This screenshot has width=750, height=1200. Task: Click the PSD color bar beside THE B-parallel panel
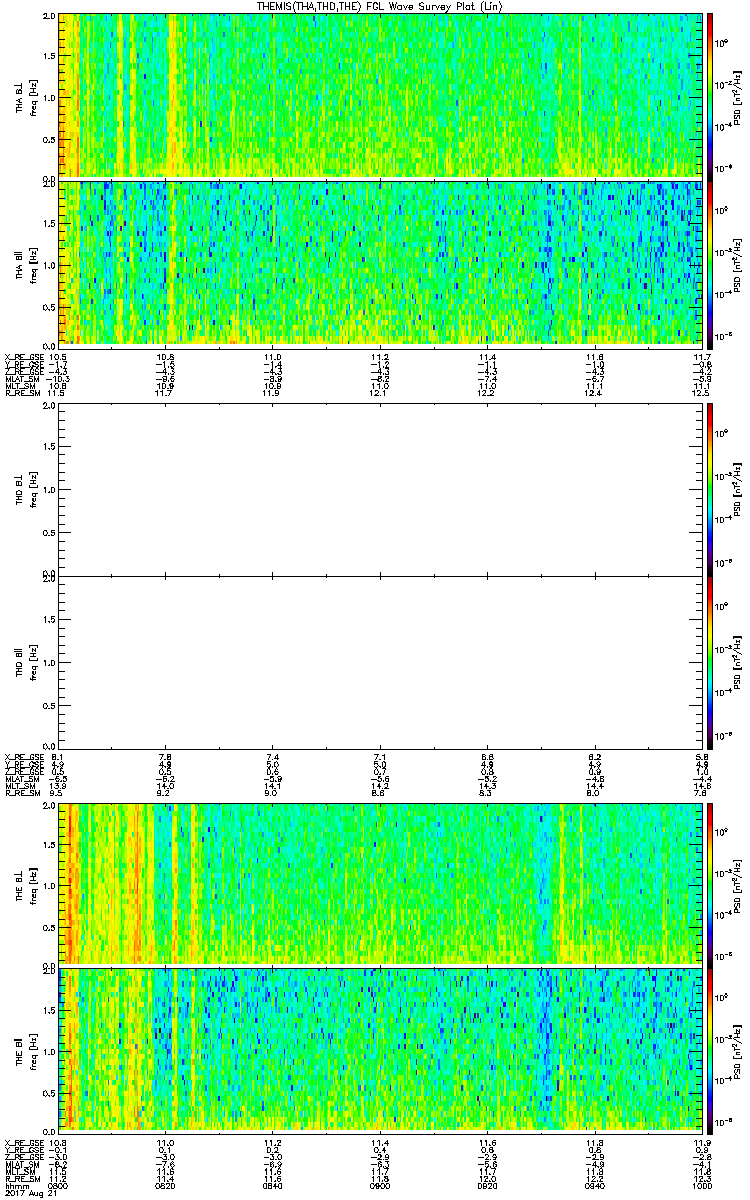710,1049
